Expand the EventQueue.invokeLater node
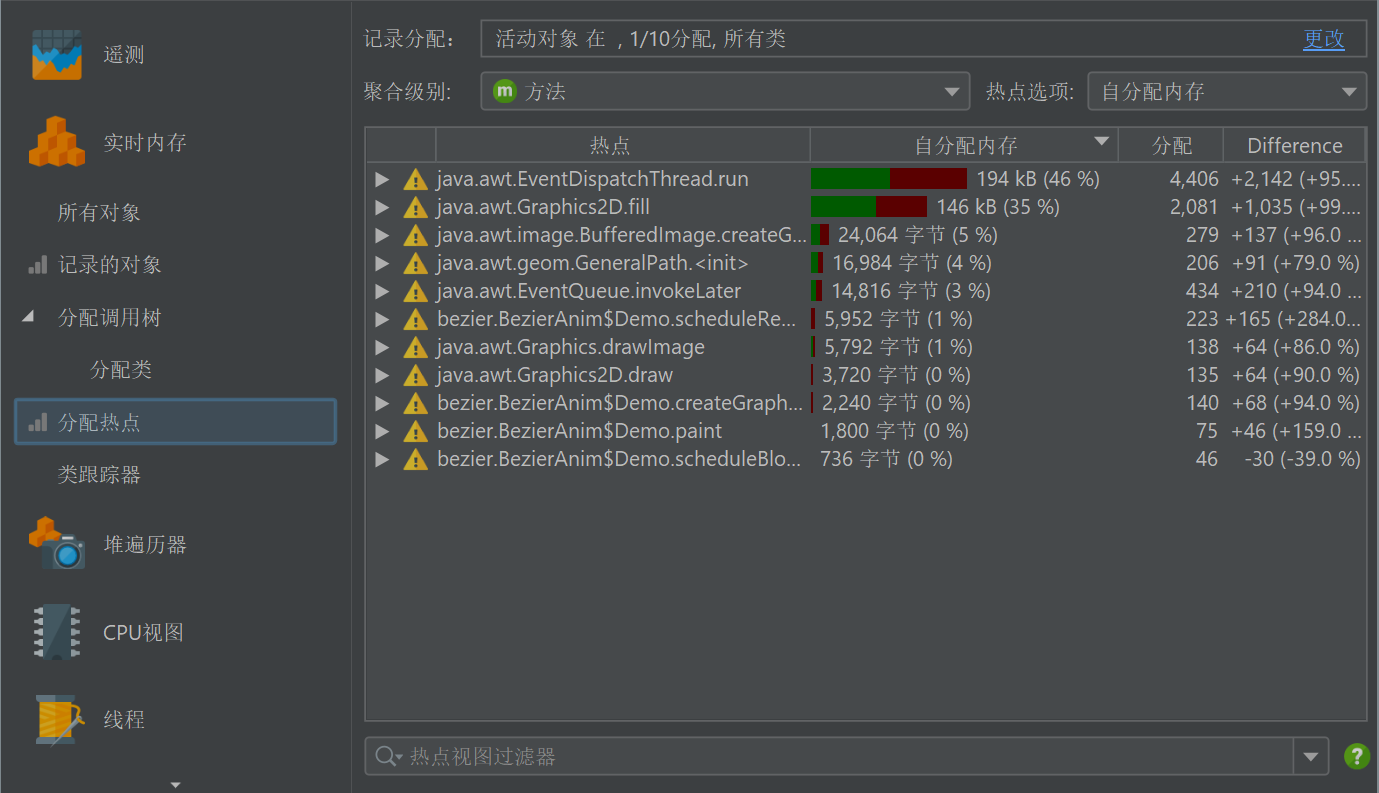Screen dimensions: 1379x793 tap(381, 292)
